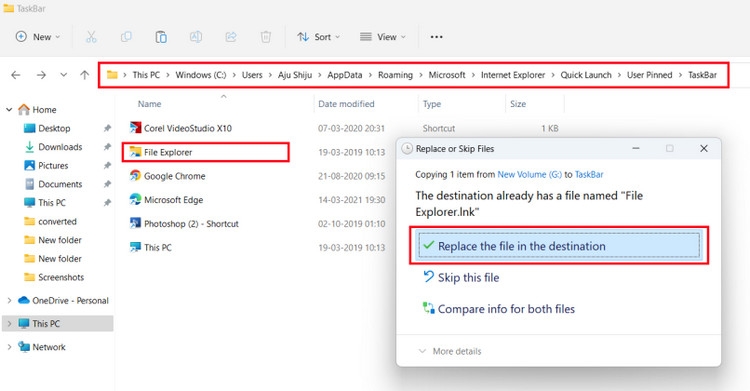The height and width of the screenshot is (391, 750).
Task: Select the highlighted This PC sidebar item
Action: click(57, 324)
